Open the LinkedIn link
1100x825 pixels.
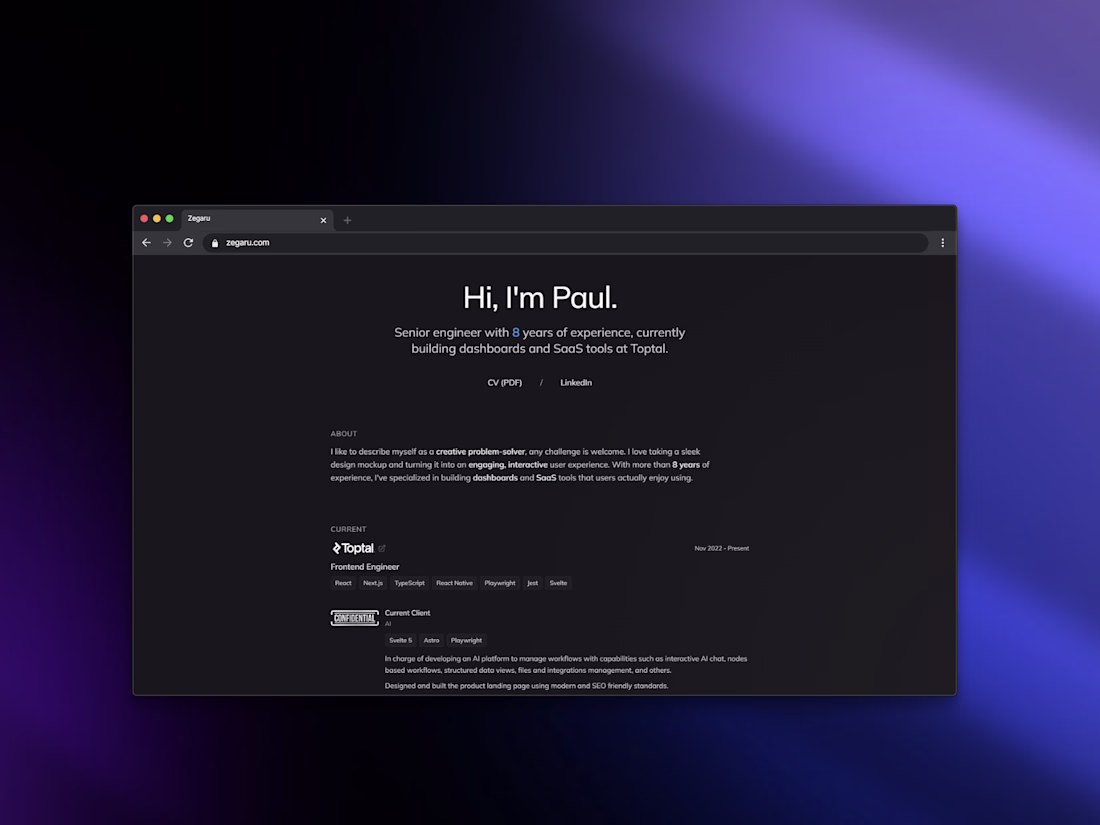coord(576,382)
